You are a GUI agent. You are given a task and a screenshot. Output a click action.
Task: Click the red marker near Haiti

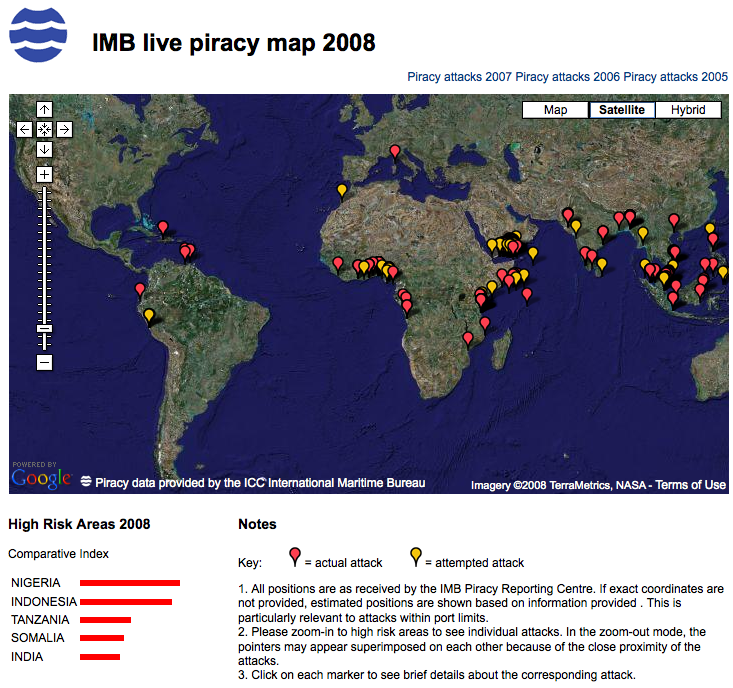tap(163, 229)
